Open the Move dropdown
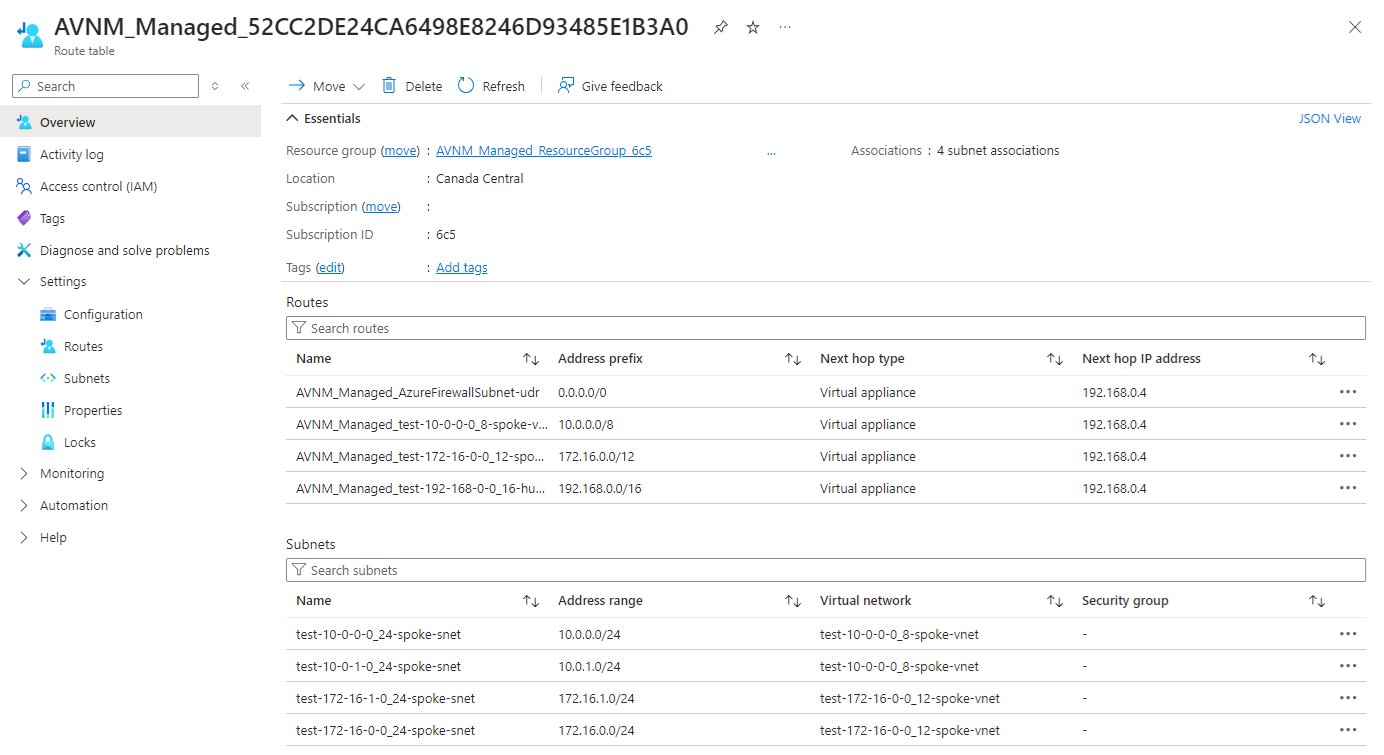 click(x=327, y=86)
